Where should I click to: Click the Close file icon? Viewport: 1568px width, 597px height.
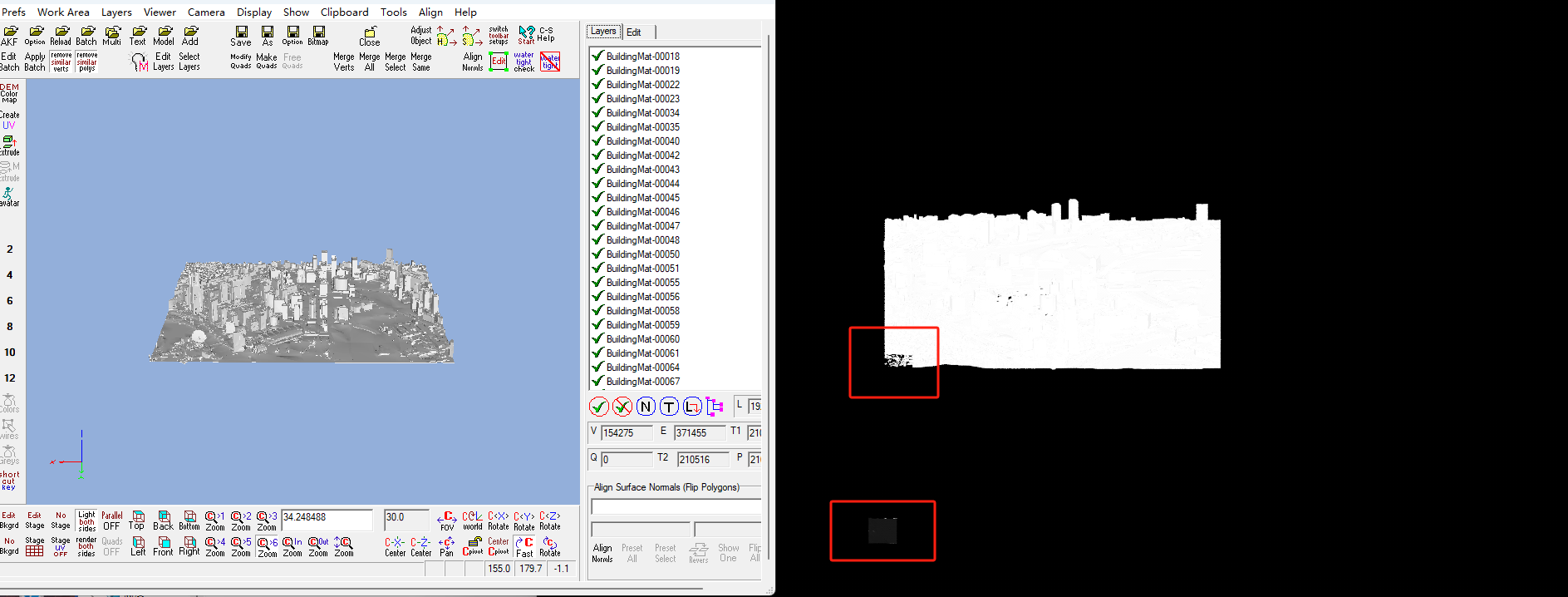click(370, 36)
